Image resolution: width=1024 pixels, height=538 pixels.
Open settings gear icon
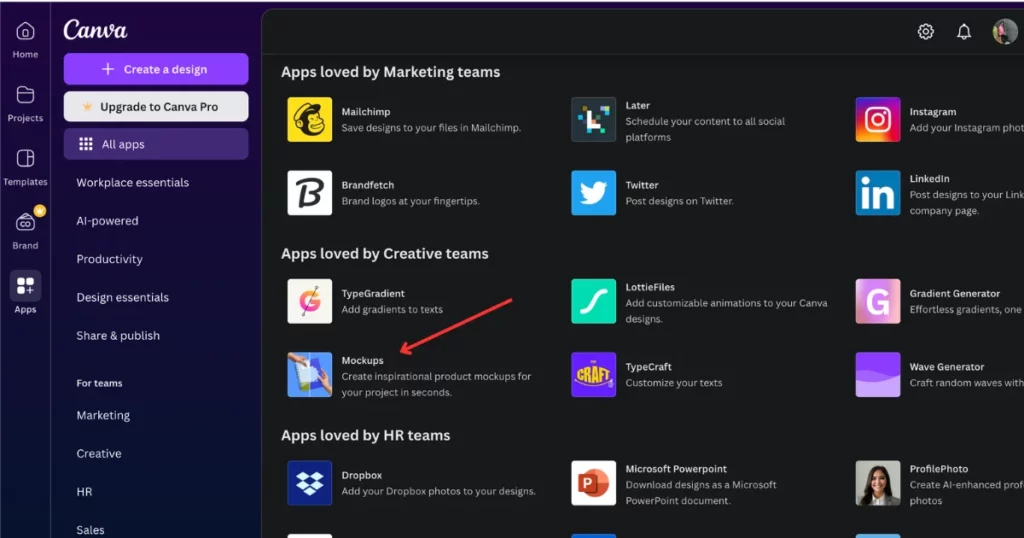pyautogui.click(x=925, y=31)
